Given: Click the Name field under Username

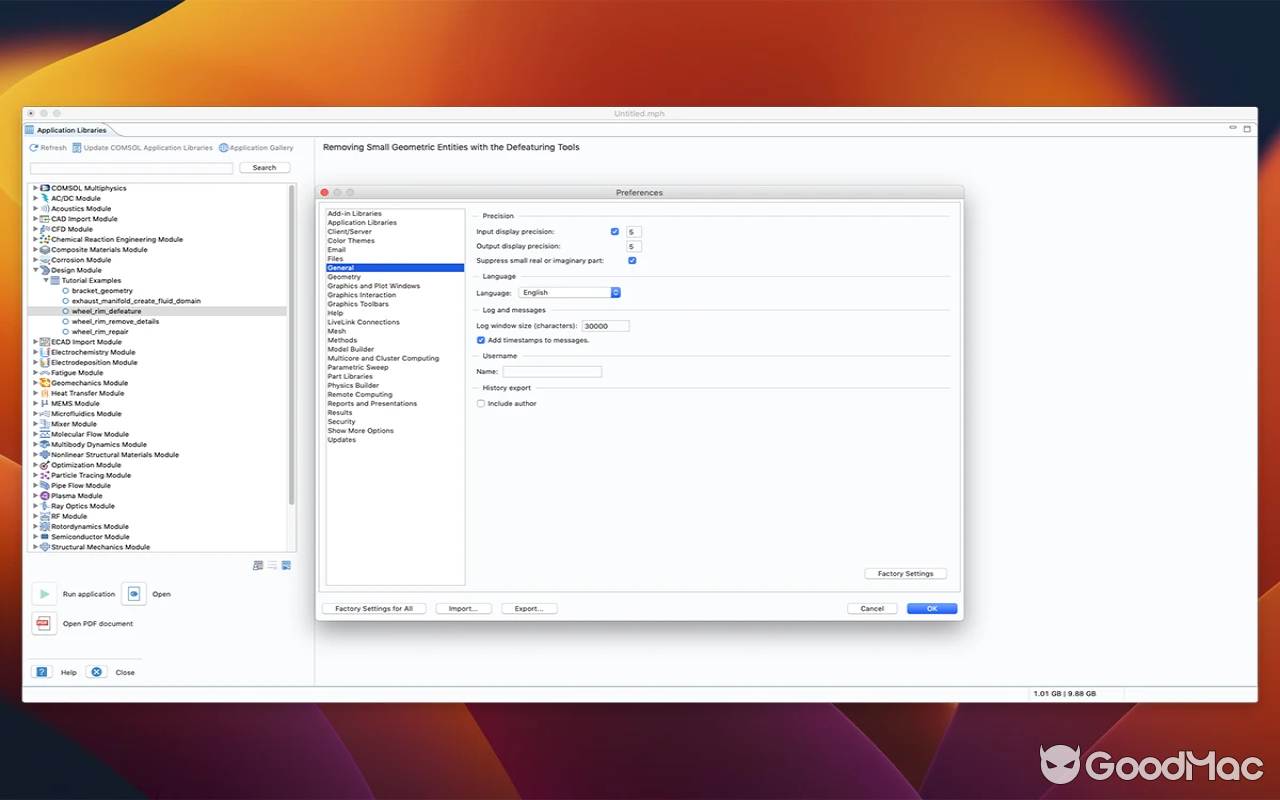Looking at the screenshot, I should (551, 371).
